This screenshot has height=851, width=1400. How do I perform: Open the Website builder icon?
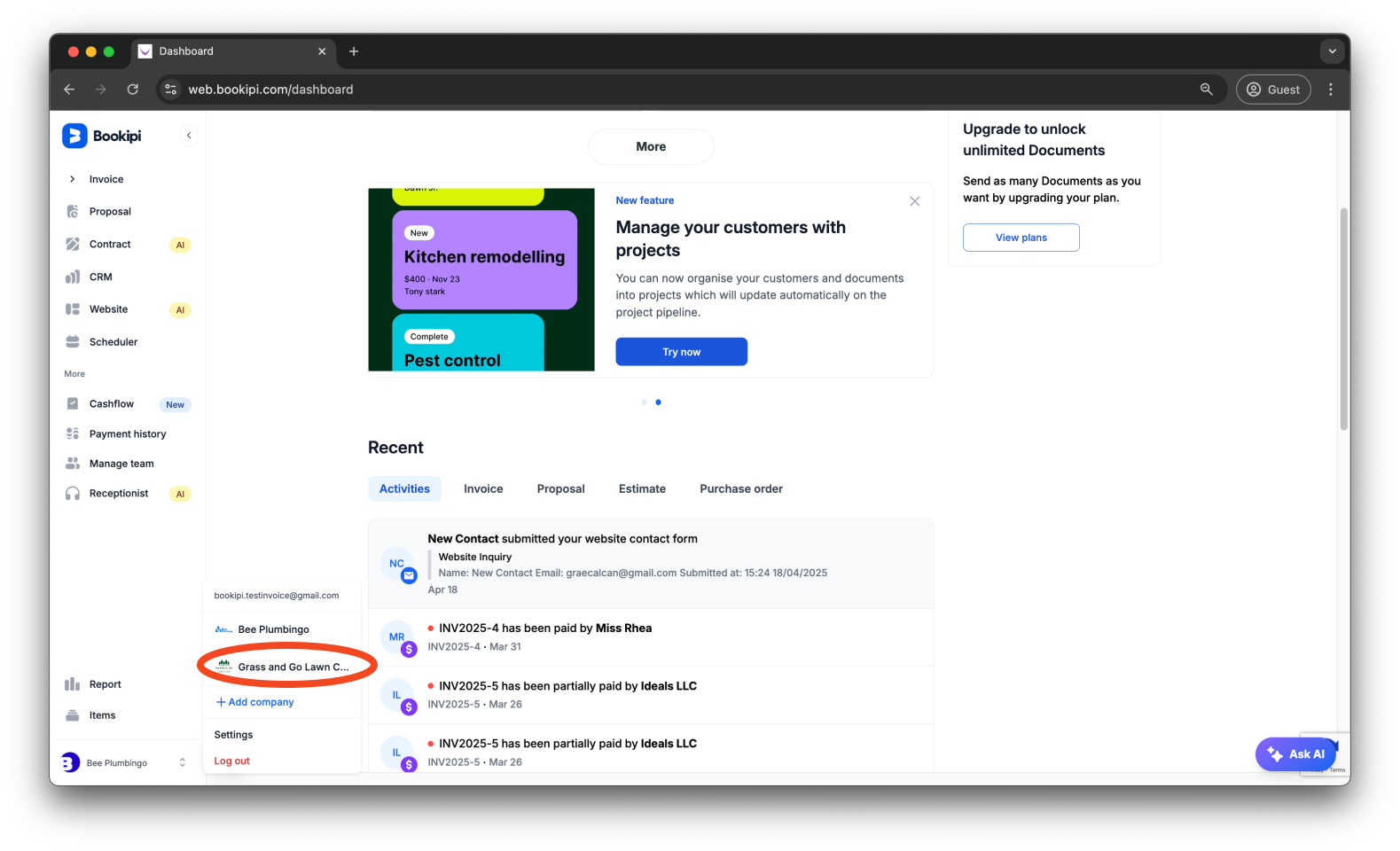73,309
